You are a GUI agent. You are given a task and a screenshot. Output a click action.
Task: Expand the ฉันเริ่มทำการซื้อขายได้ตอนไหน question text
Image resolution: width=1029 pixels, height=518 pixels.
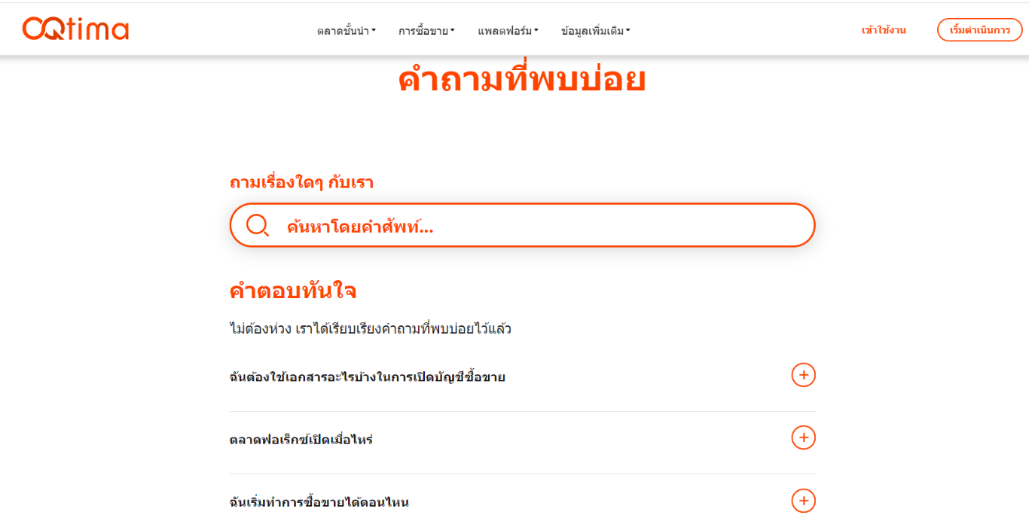point(319,502)
